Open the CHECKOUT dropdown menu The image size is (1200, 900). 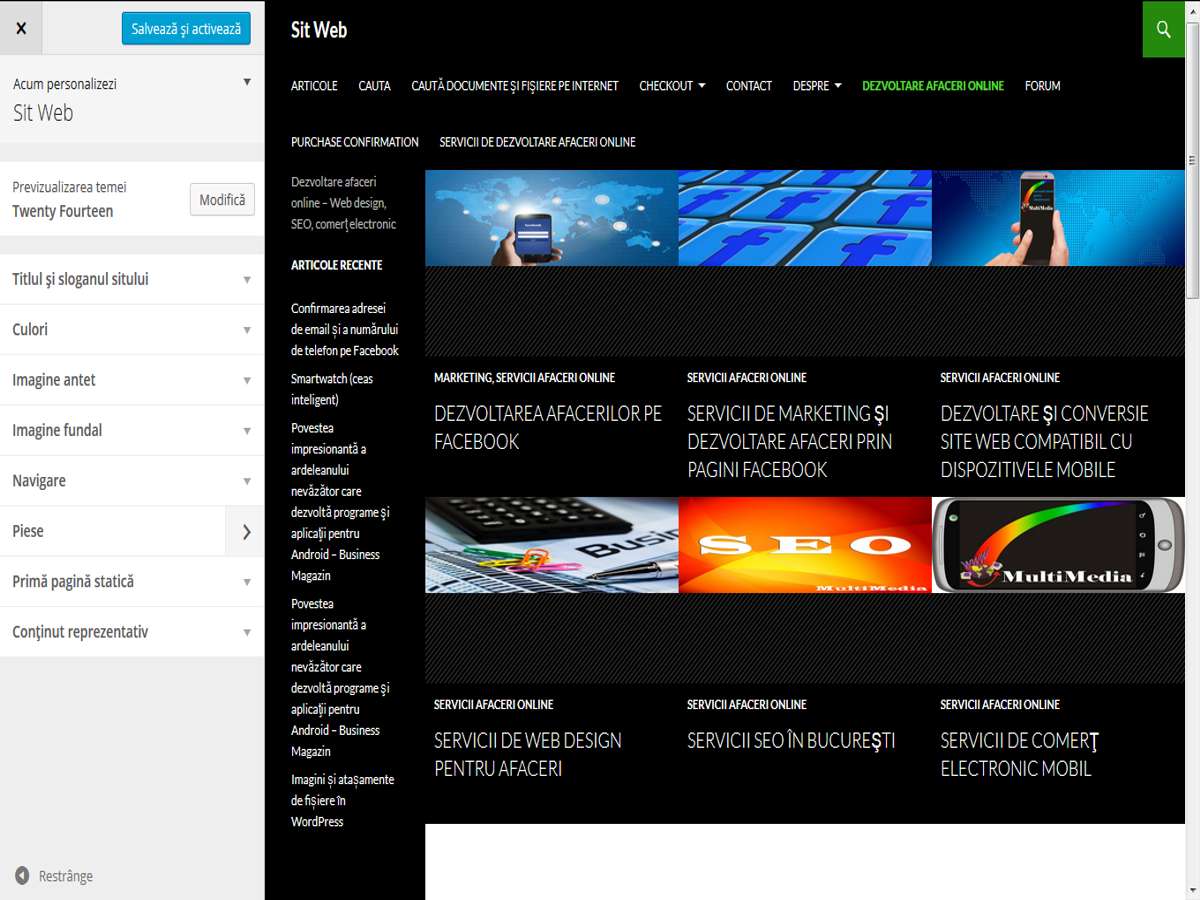coord(672,86)
